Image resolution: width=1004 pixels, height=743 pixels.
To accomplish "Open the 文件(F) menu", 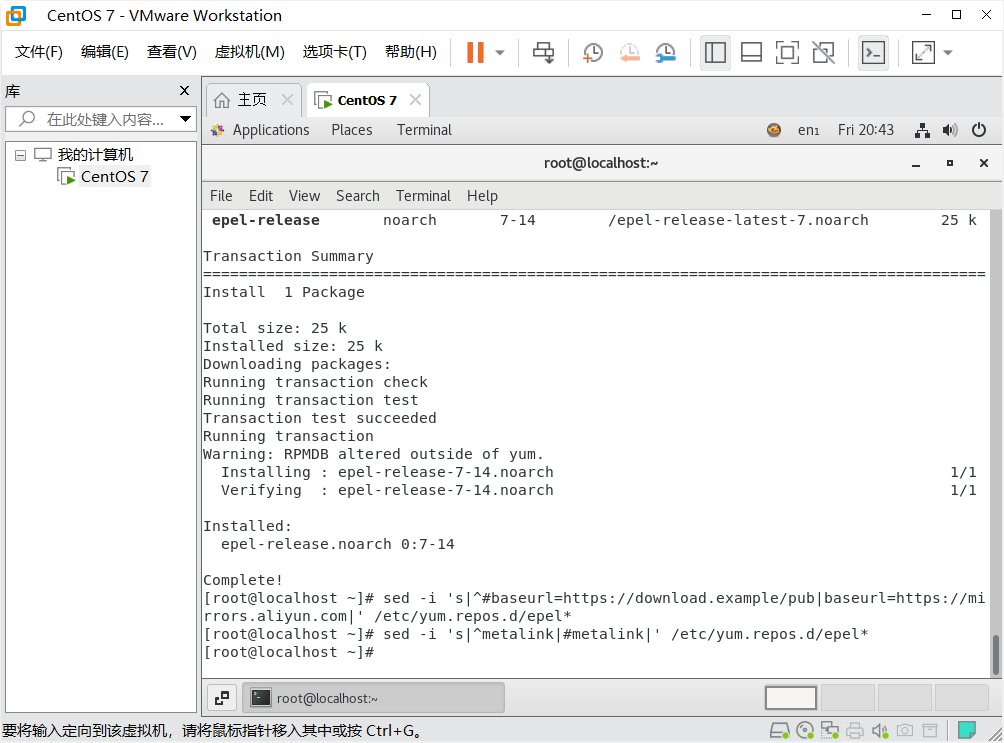I will click(38, 52).
